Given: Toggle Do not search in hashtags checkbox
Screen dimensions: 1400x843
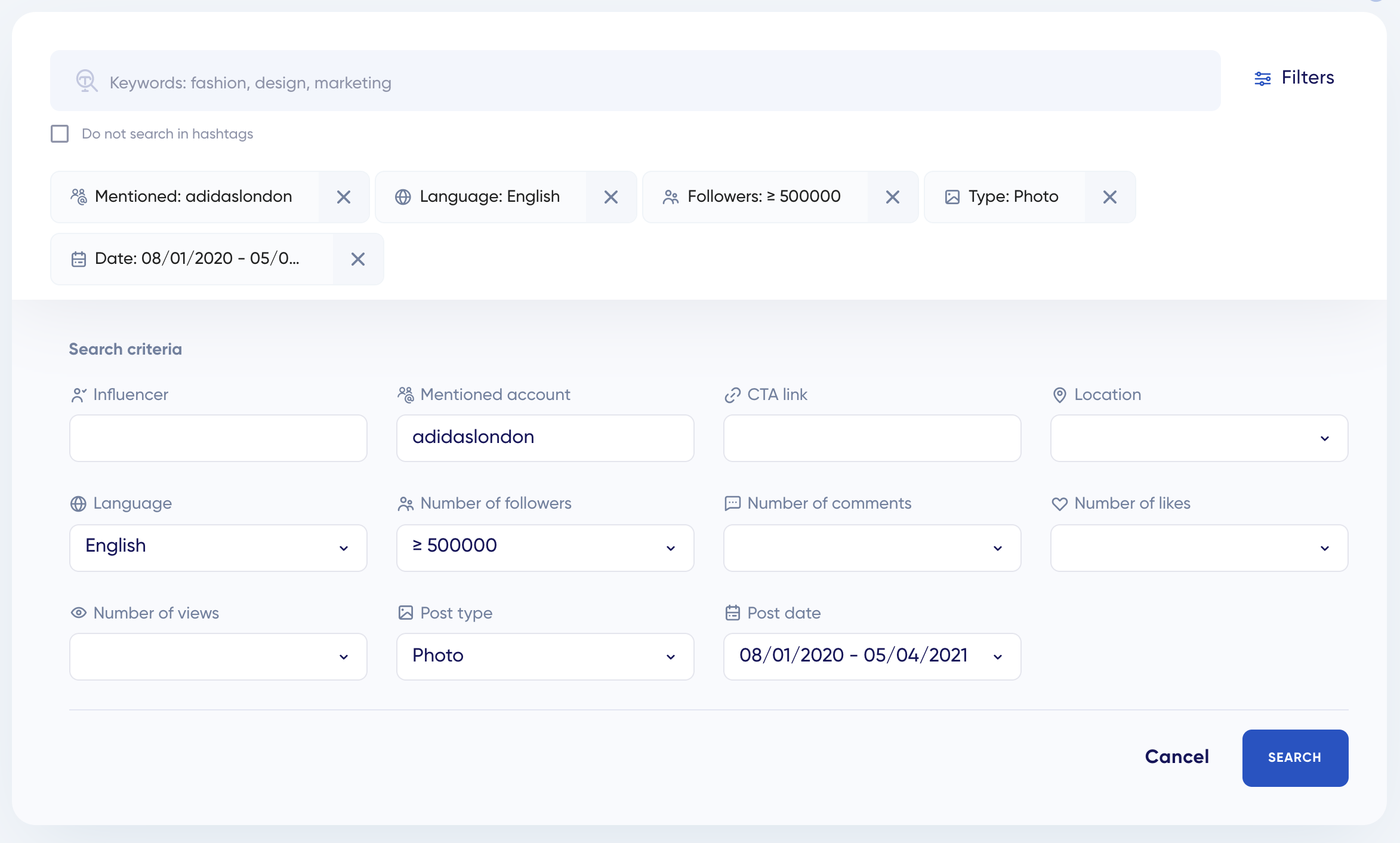Looking at the screenshot, I should pyautogui.click(x=60, y=134).
